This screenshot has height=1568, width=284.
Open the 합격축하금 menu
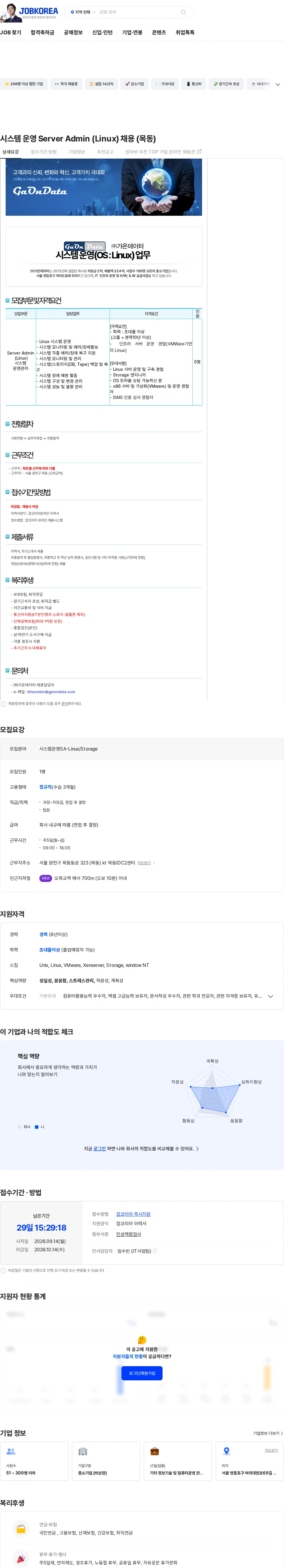click(43, 32)
